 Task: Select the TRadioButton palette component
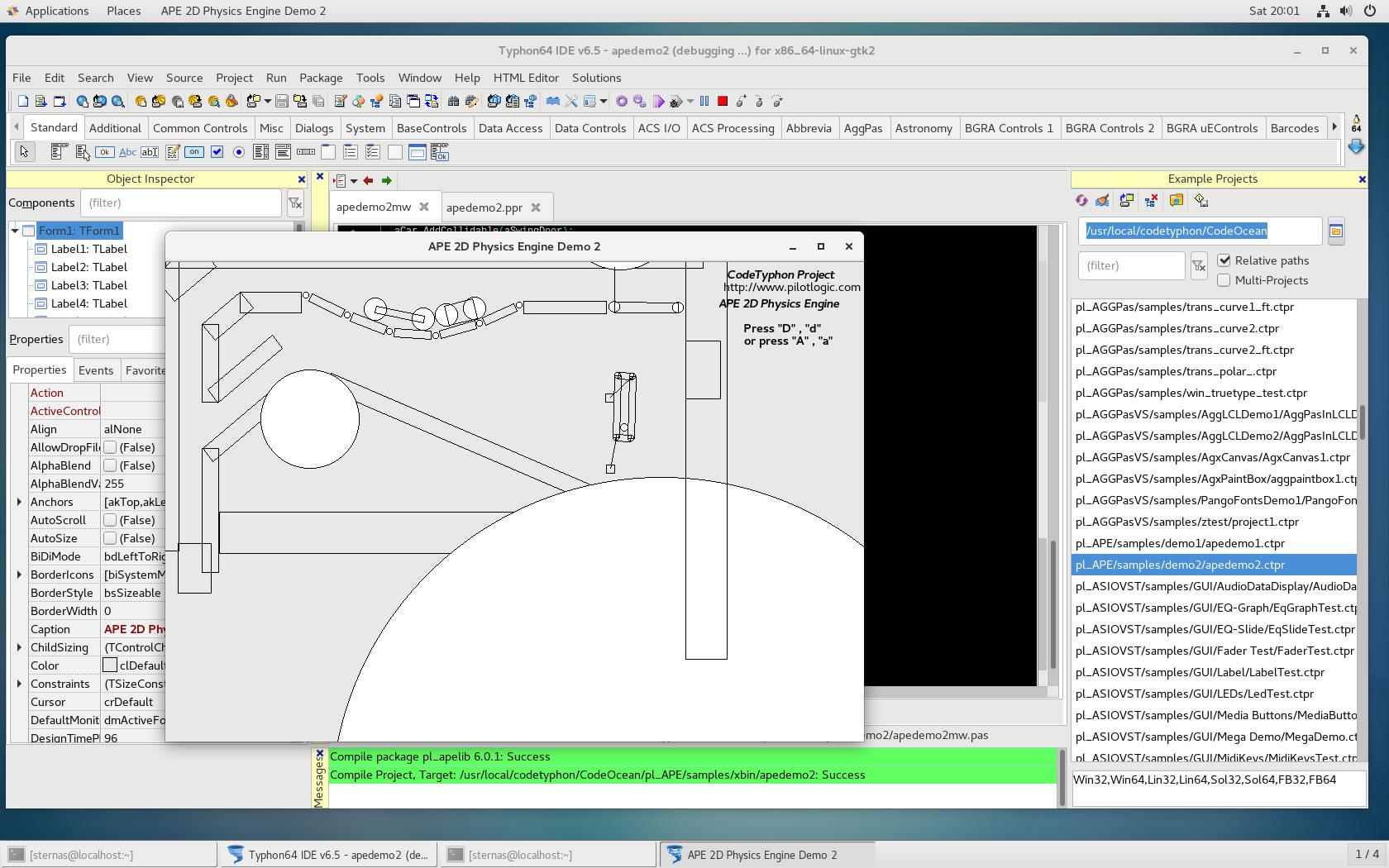coord(239,152)
